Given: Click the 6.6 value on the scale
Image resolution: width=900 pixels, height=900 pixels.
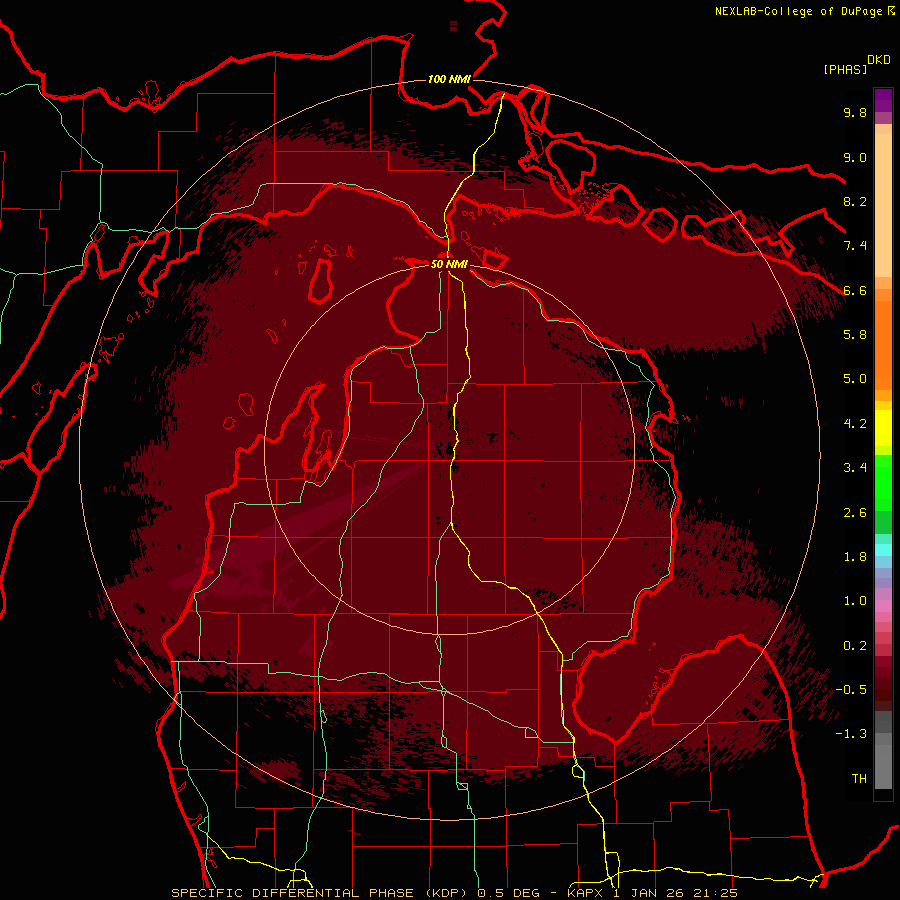Looking at the screenshot, I should 855,290.
